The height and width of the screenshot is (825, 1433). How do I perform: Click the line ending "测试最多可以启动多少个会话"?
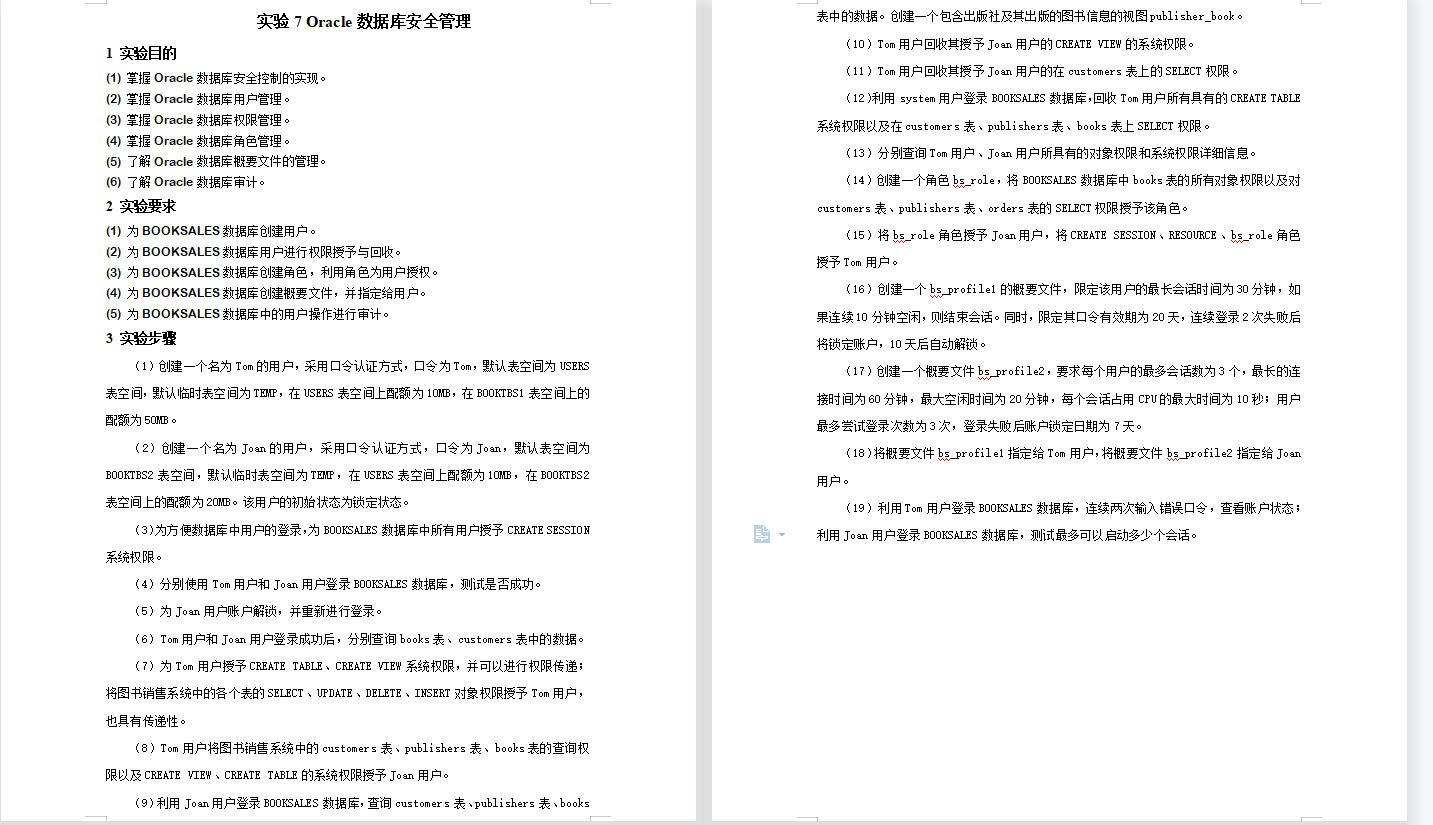[x=1007, y=535]
